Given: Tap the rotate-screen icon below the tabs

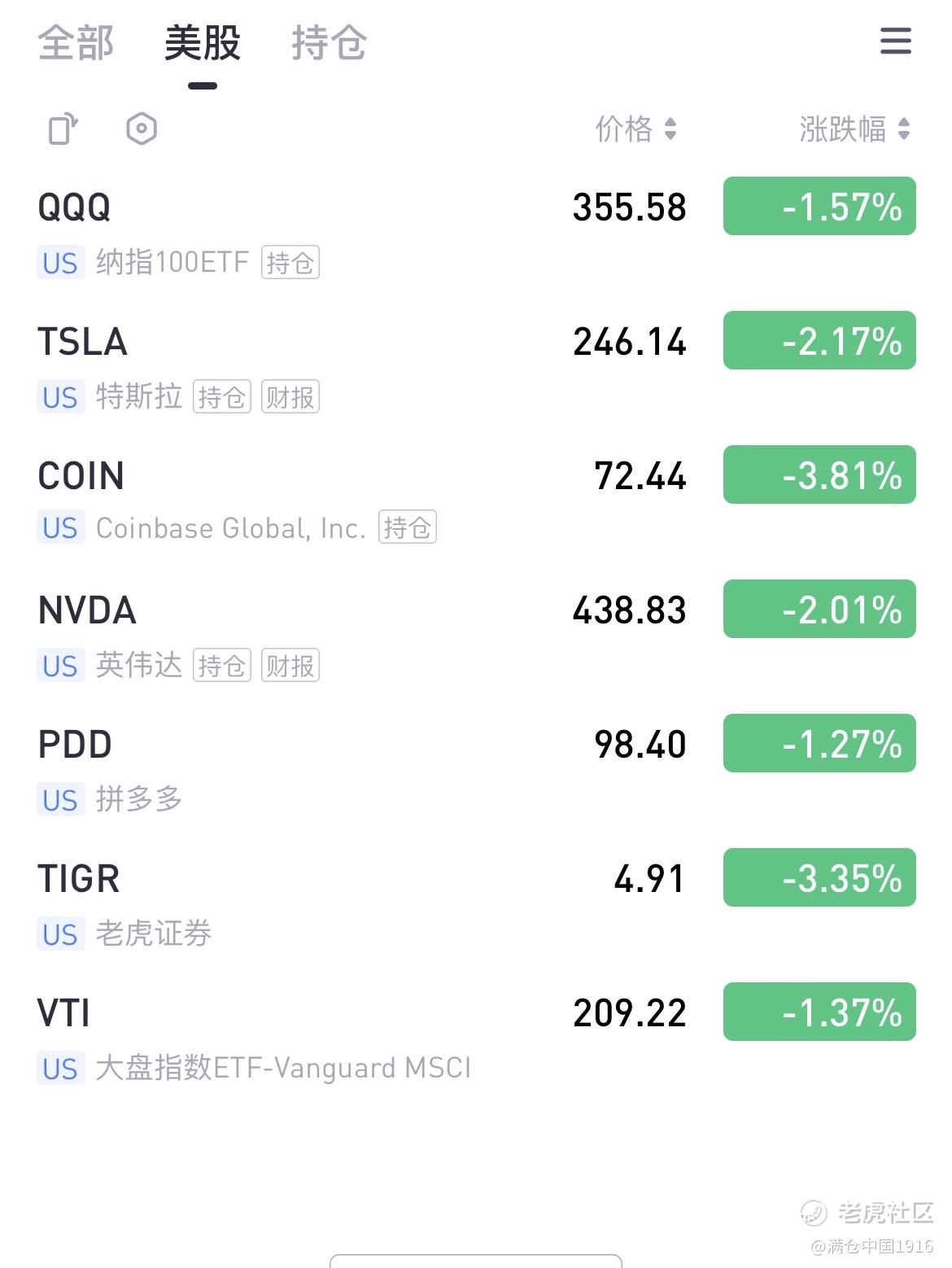Looking at the screenshot, I should (x=63, y=129).
